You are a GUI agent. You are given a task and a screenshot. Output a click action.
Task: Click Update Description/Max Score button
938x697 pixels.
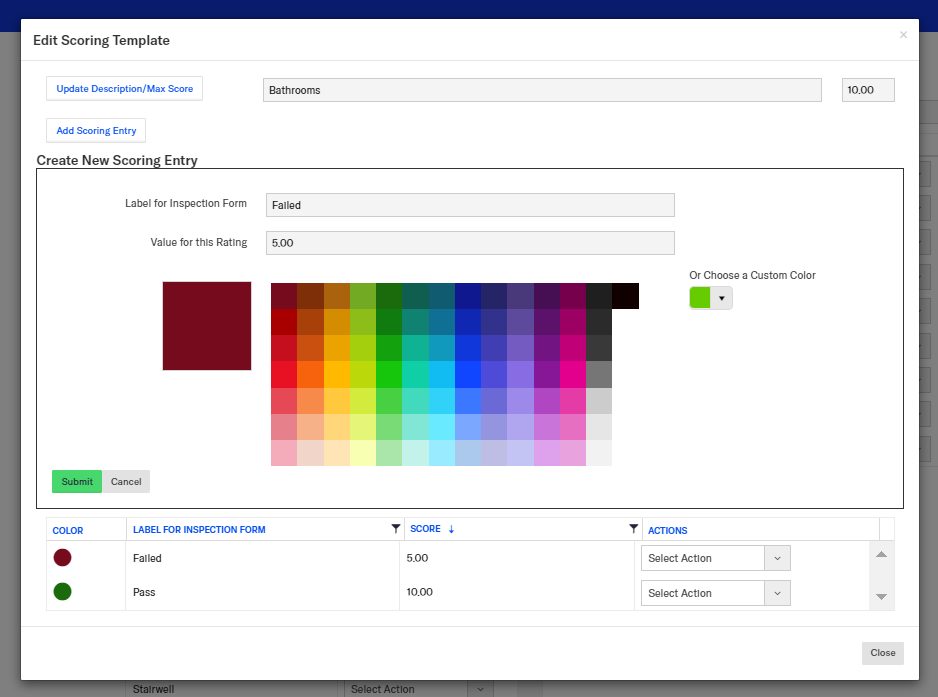tap(125, 89)
